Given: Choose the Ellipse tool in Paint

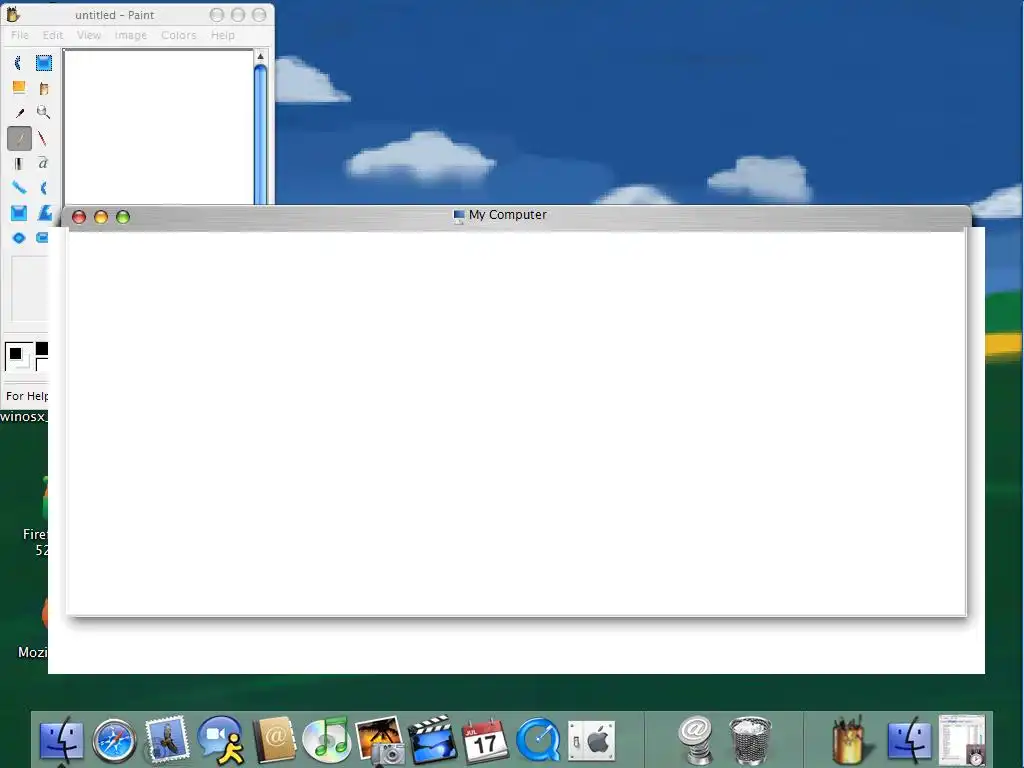Looking at the screenshot, I should coord(19,238).
